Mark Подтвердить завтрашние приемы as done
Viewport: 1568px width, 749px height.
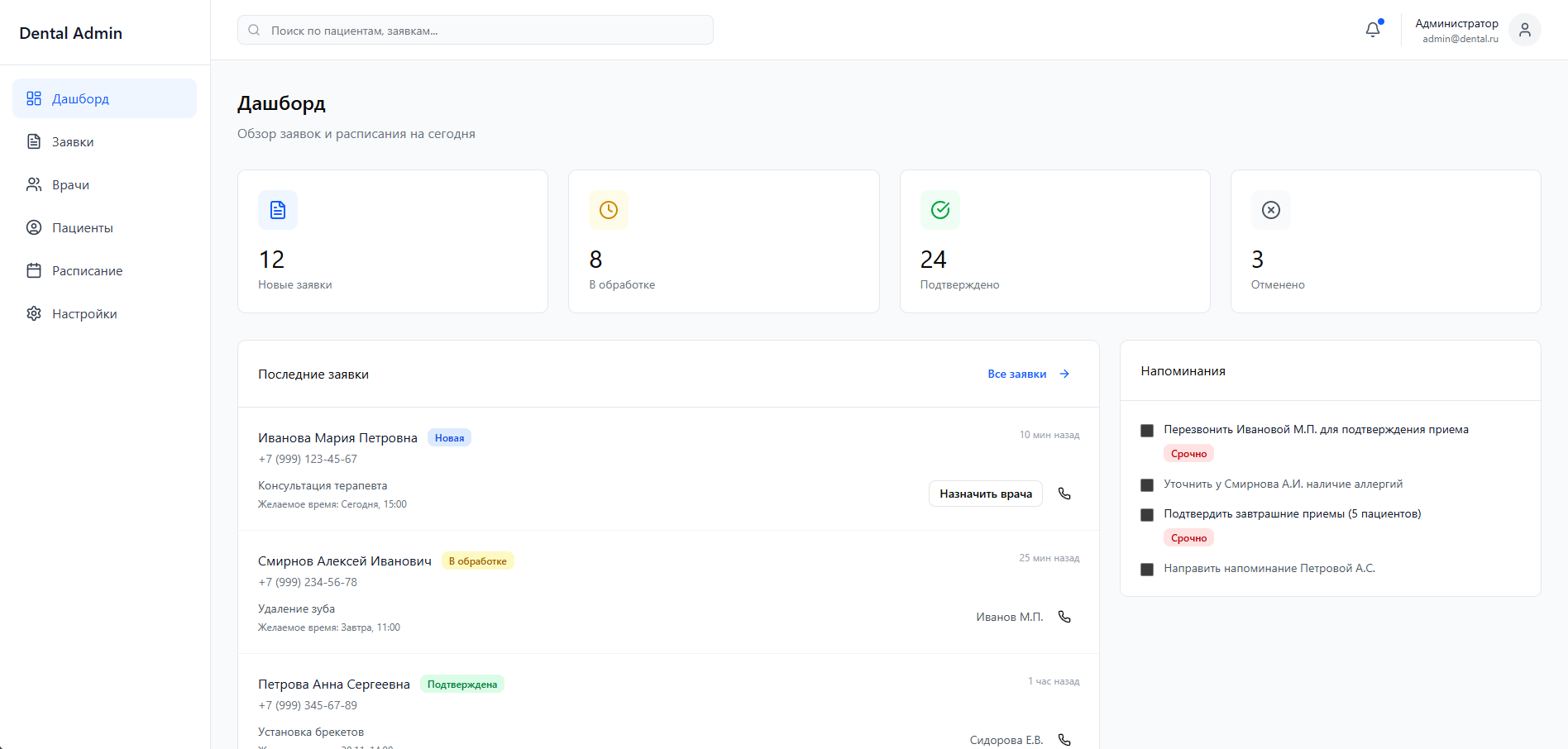click(x=1147, y=515)
